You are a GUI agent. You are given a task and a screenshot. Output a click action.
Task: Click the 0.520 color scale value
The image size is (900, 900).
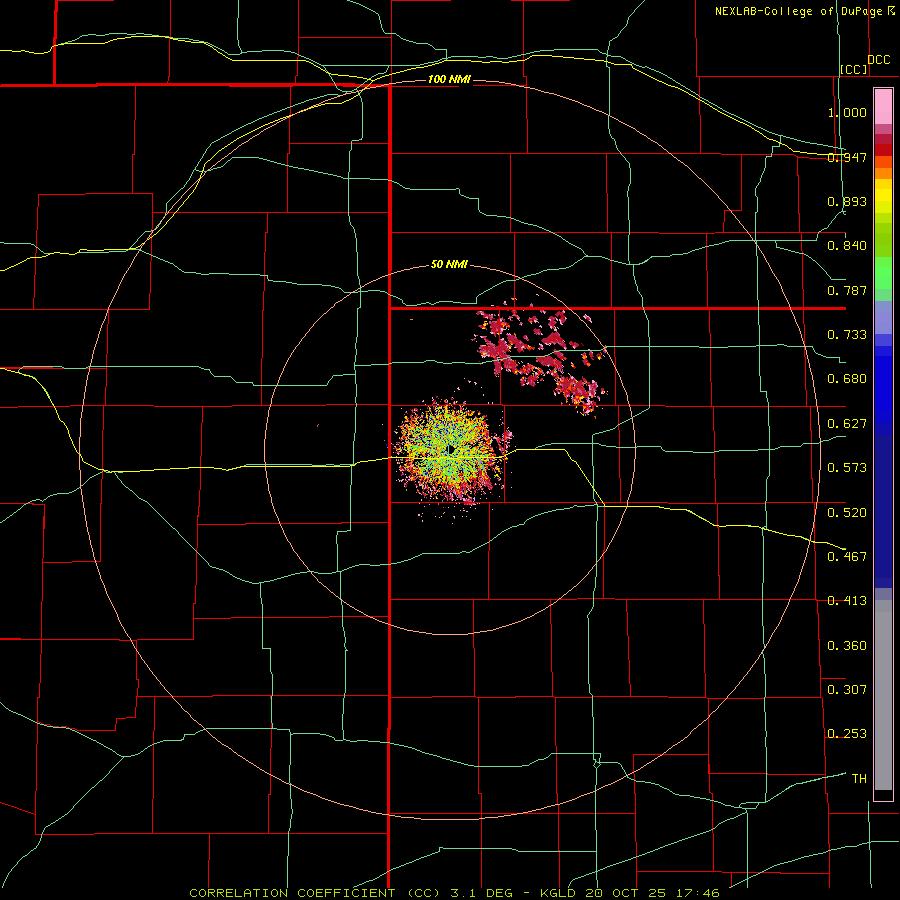coord(847,513)
